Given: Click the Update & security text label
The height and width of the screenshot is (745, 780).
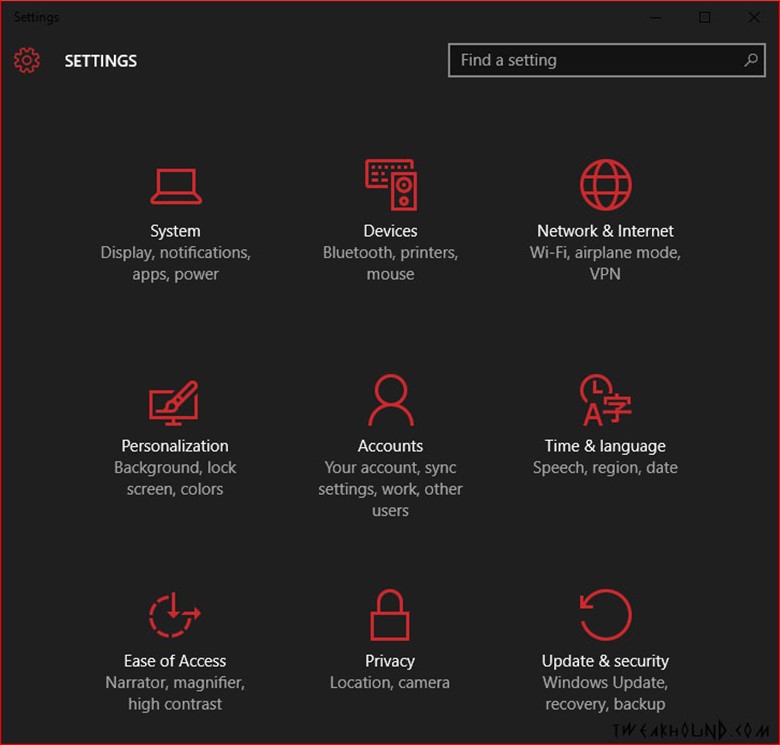Looking at the screenshot, I should [605, 661].
